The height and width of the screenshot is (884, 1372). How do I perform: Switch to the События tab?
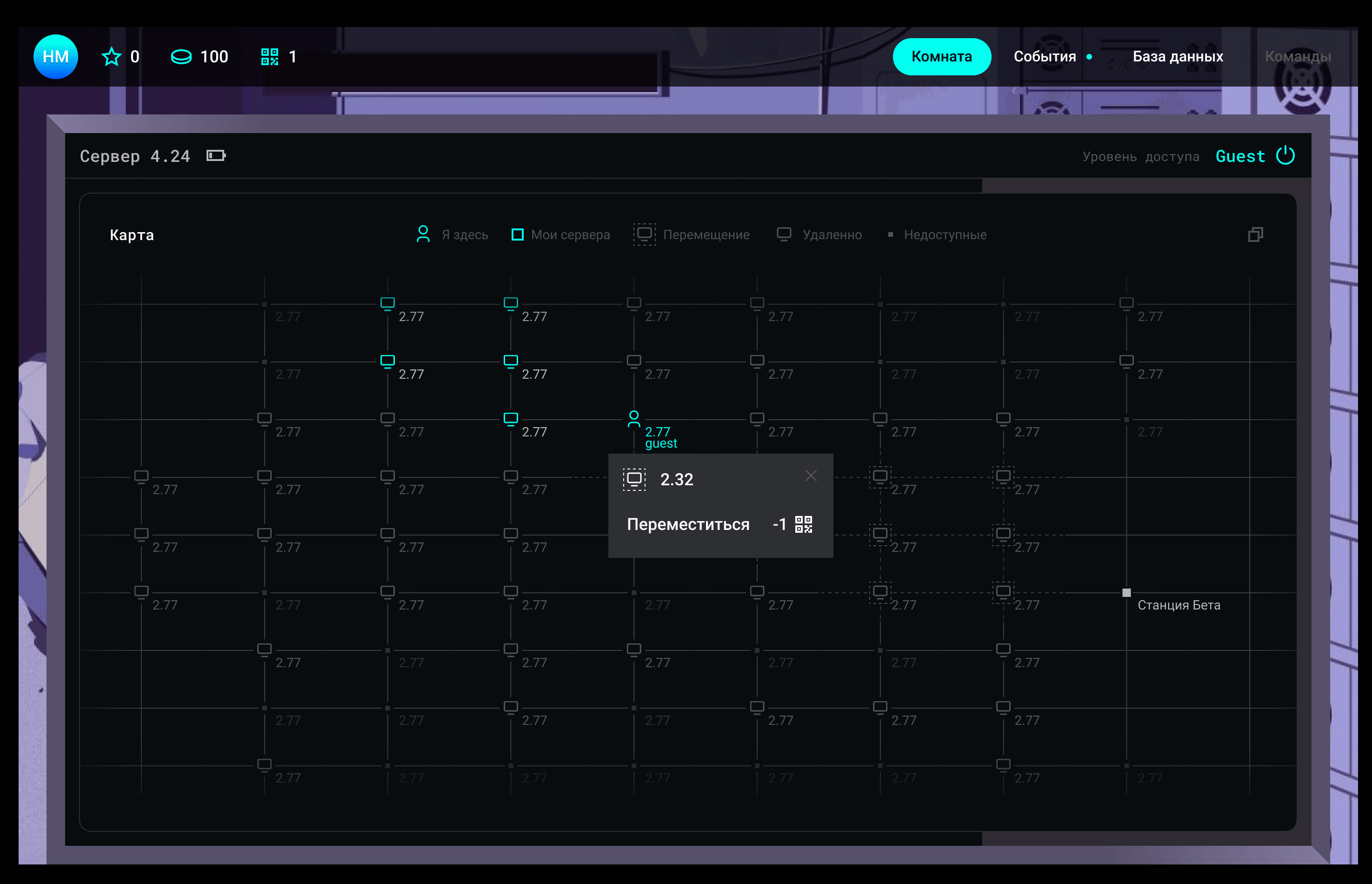point(1045,56)
